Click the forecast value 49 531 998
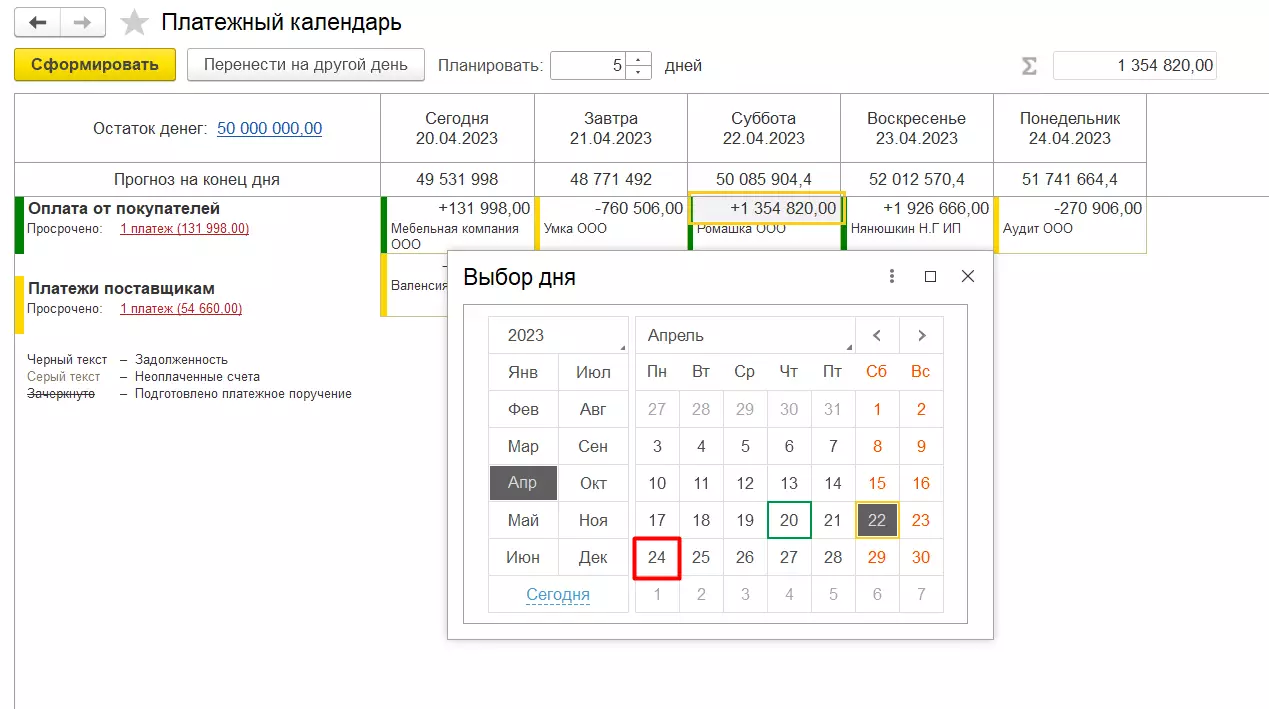 457,180
